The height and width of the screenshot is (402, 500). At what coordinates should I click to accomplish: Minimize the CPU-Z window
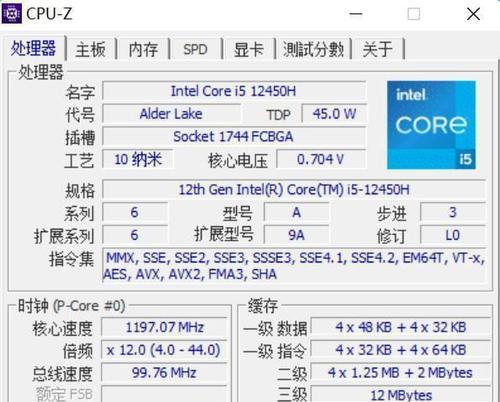(356, 14)
